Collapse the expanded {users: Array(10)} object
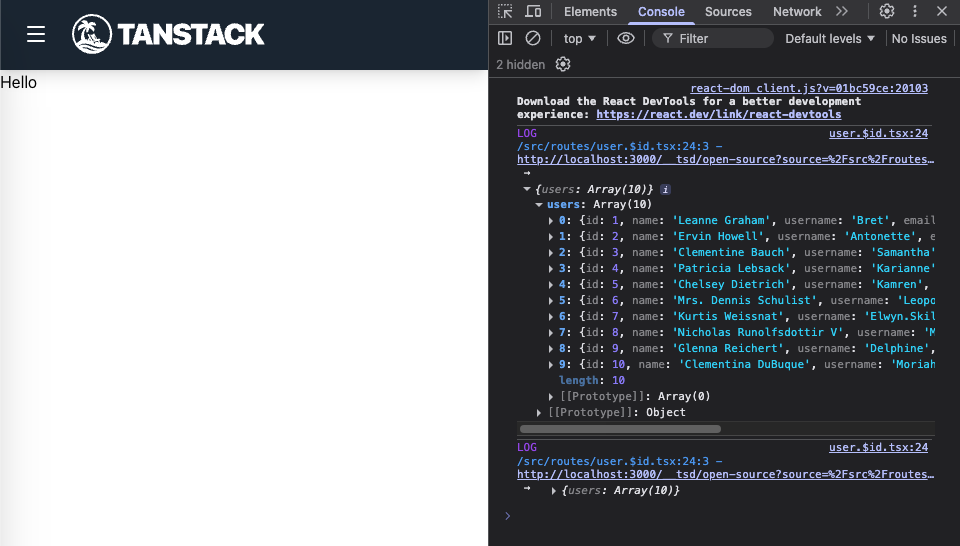 [x=527, y=189]
